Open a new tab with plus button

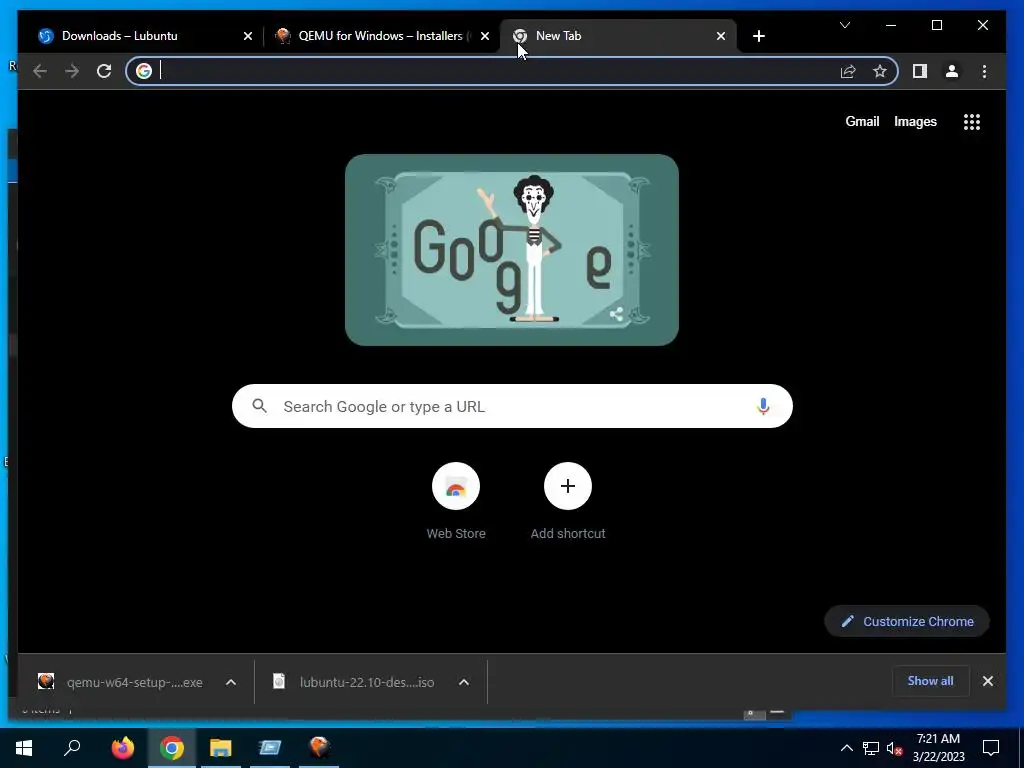[758, 36]
